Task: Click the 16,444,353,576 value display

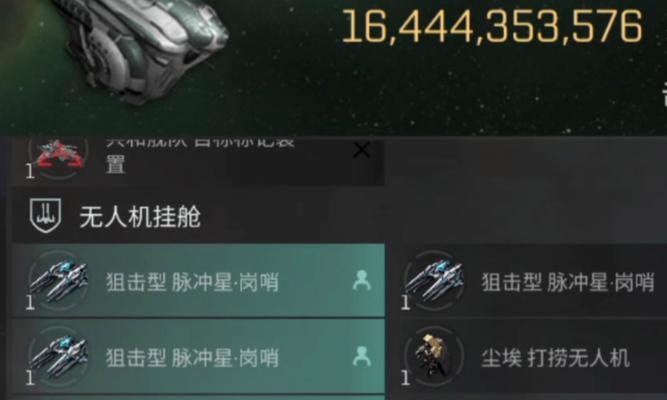Action: [x=492, y=26]
